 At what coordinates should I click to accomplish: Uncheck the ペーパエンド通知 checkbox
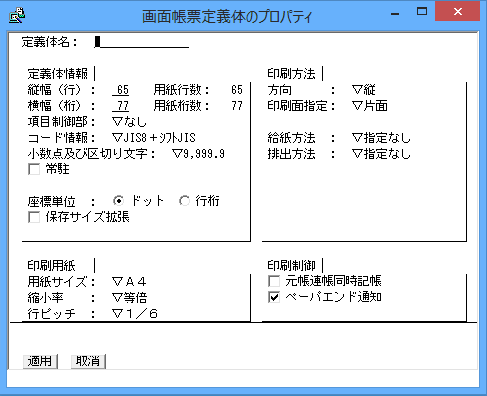[274, 297]
